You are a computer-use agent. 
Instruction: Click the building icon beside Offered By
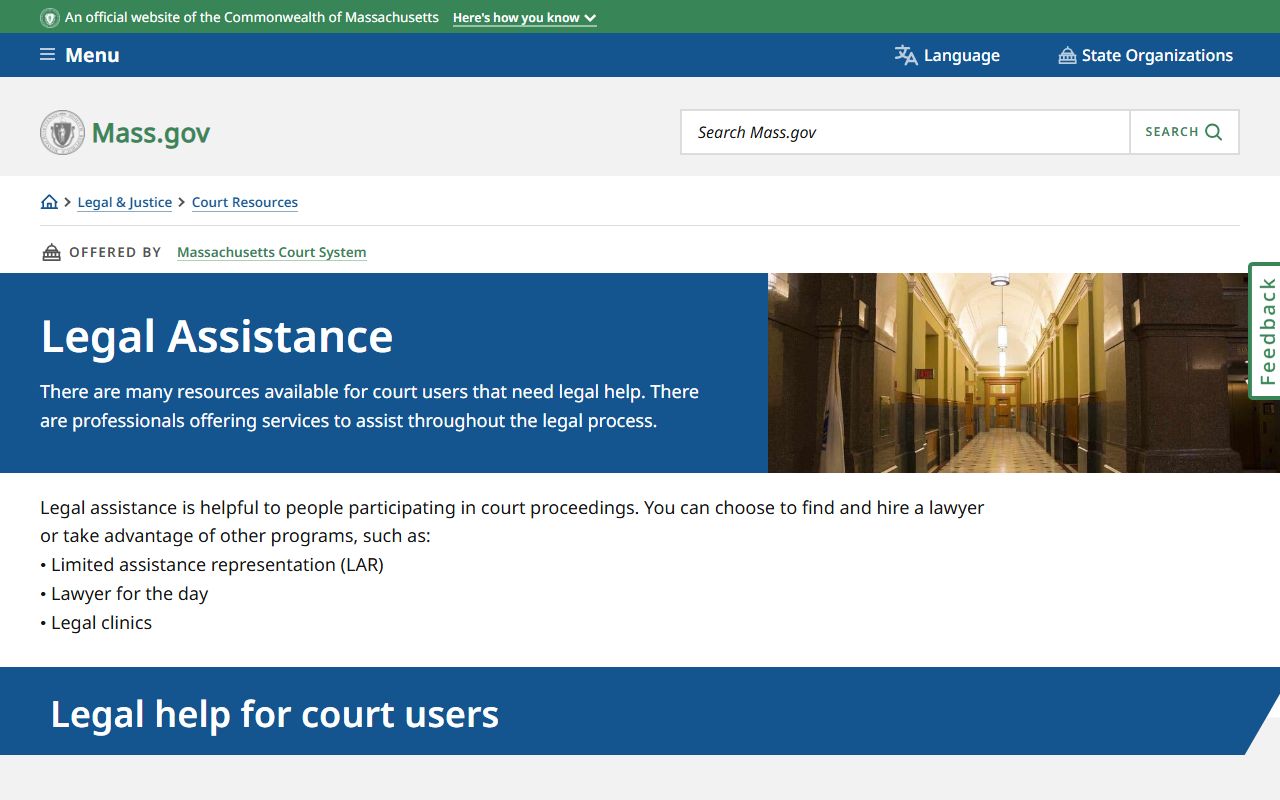pos(51,252)
